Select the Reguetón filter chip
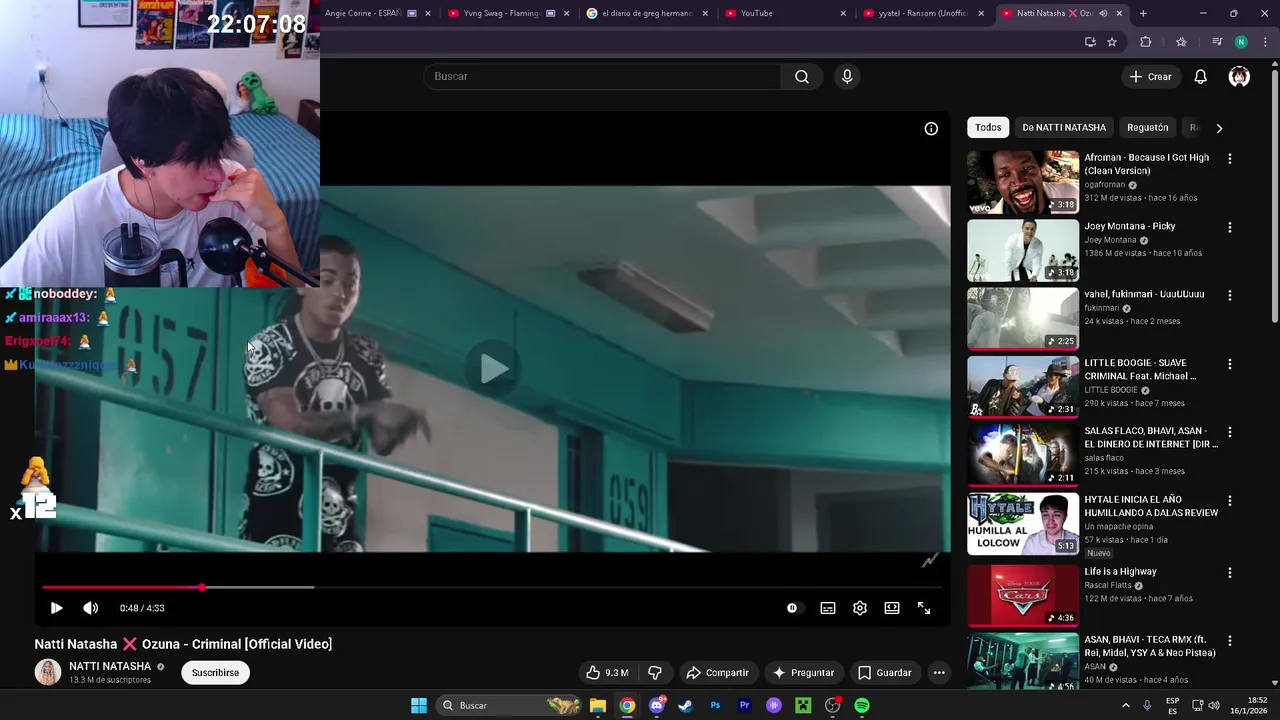 1147,128
